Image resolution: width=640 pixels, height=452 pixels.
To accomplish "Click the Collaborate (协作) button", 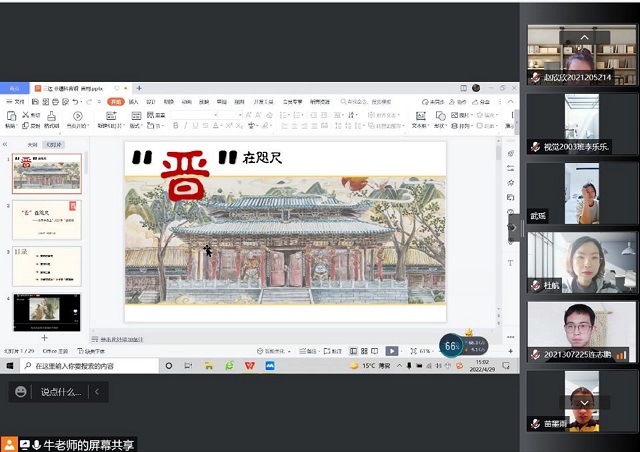I will click(x=458, y=102).
